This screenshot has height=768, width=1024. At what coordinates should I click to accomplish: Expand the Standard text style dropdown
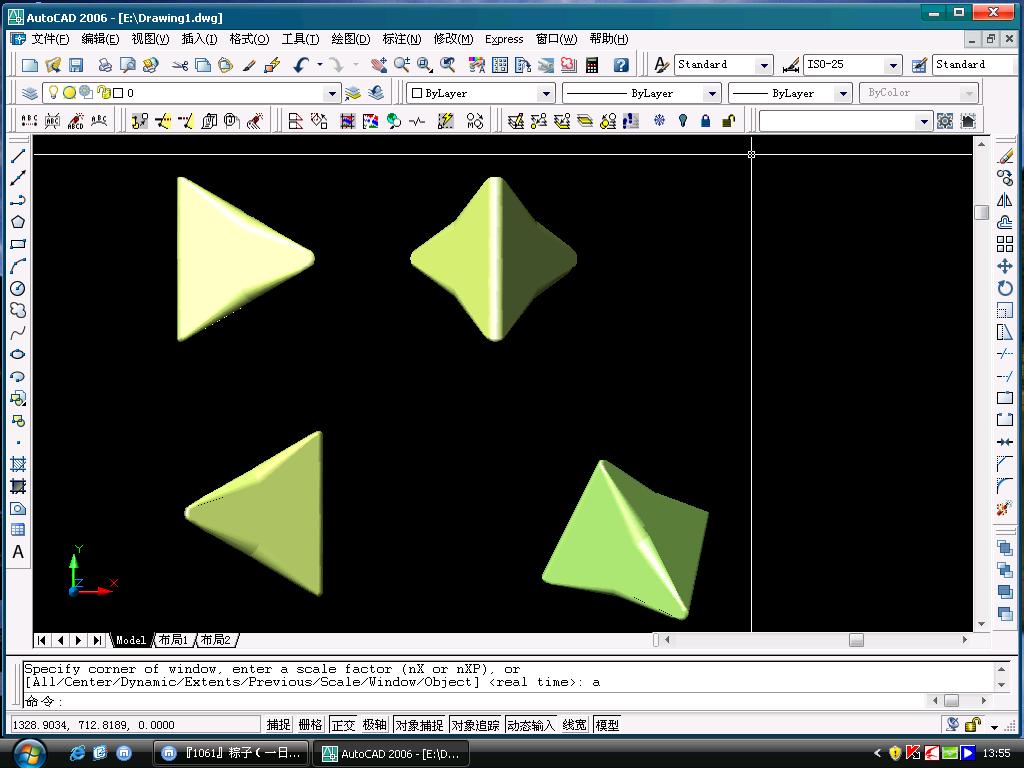click(x=763, y=65)
